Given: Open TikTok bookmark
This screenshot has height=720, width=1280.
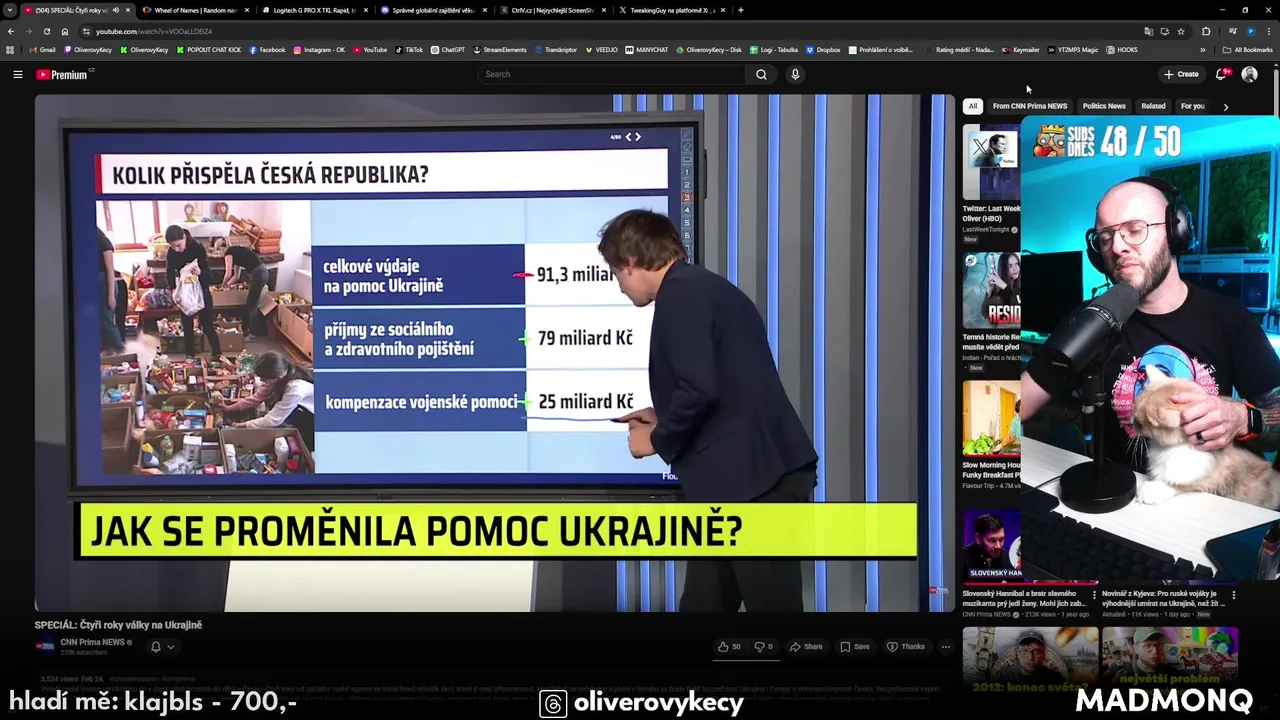Looking at the screenshot, I should (x=409, y=50).
